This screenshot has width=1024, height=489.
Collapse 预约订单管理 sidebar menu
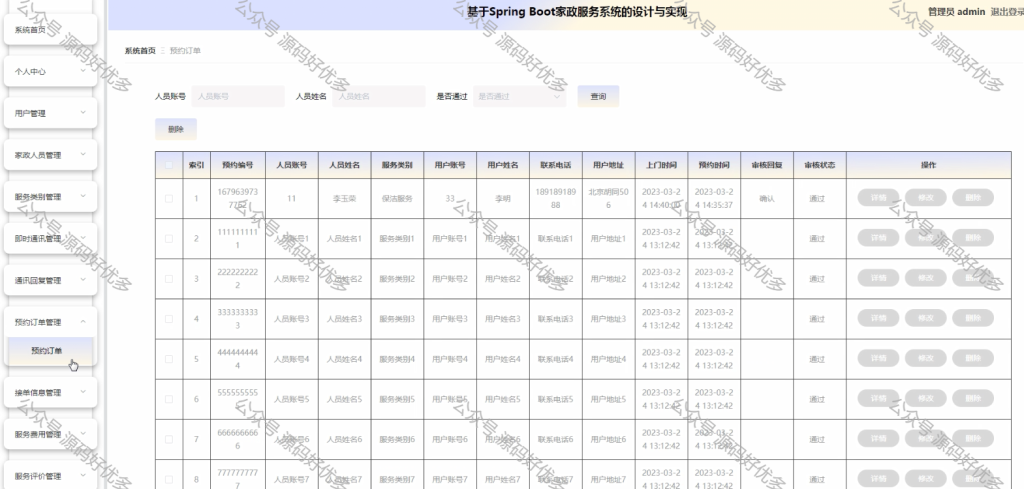(50, 322)
